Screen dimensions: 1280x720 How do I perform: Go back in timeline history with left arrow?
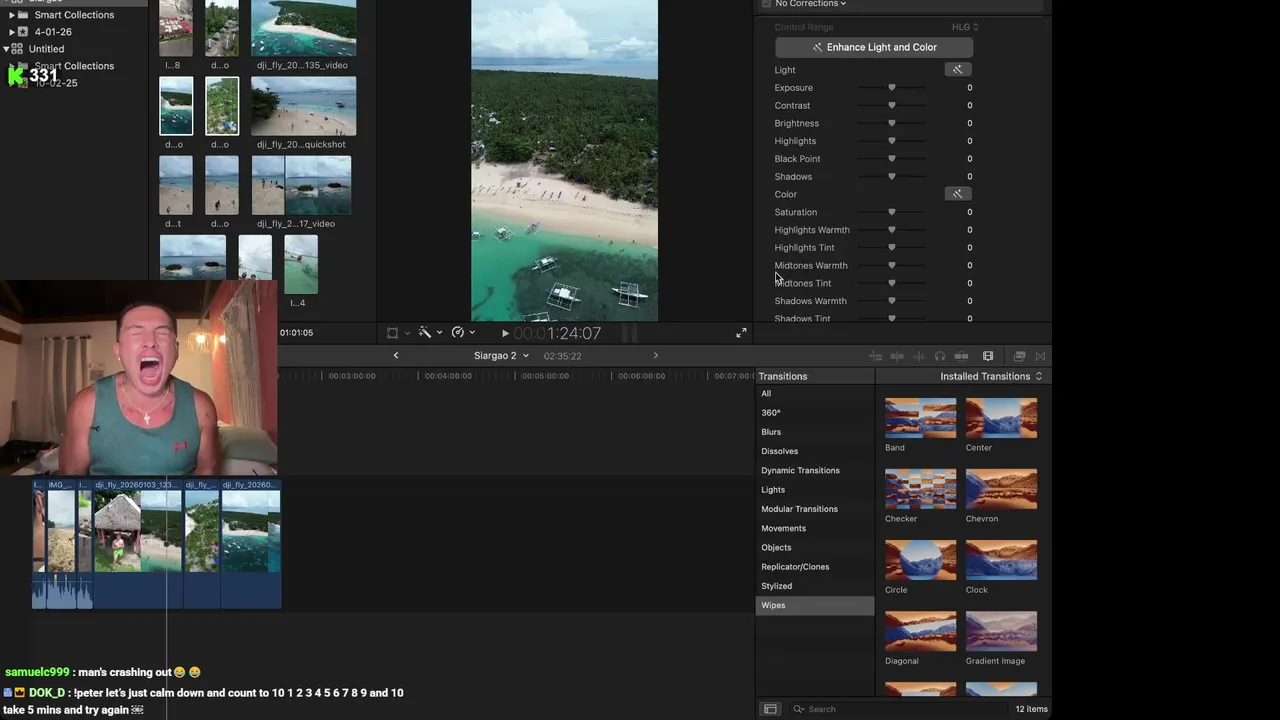point(396,356)
